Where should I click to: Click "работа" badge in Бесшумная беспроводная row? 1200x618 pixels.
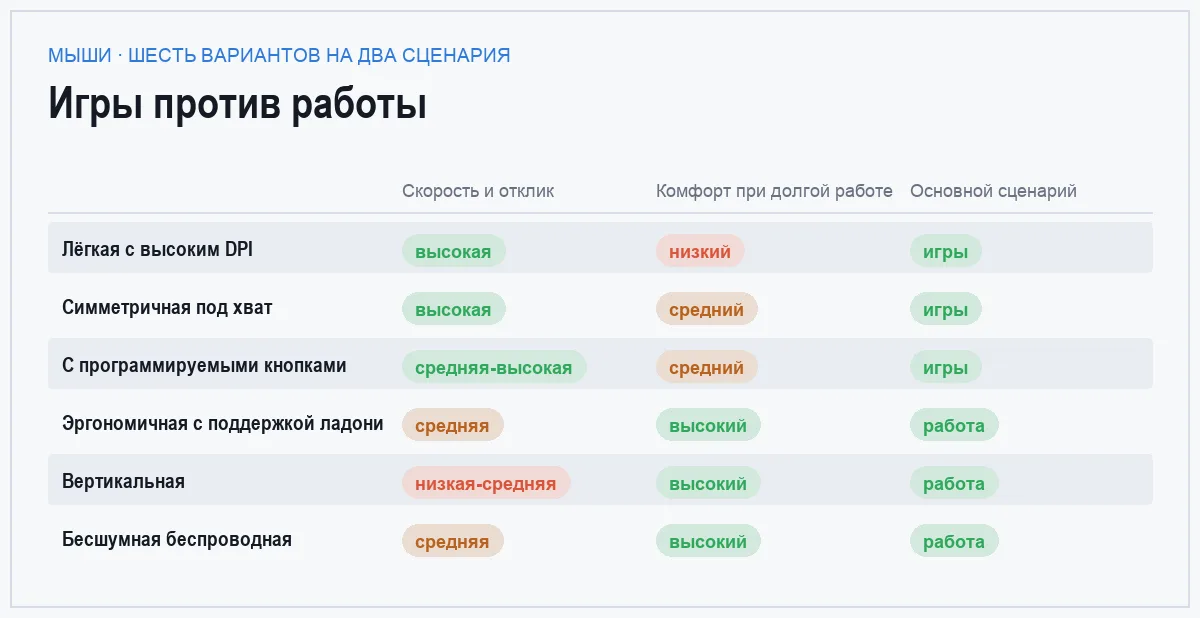954,541
